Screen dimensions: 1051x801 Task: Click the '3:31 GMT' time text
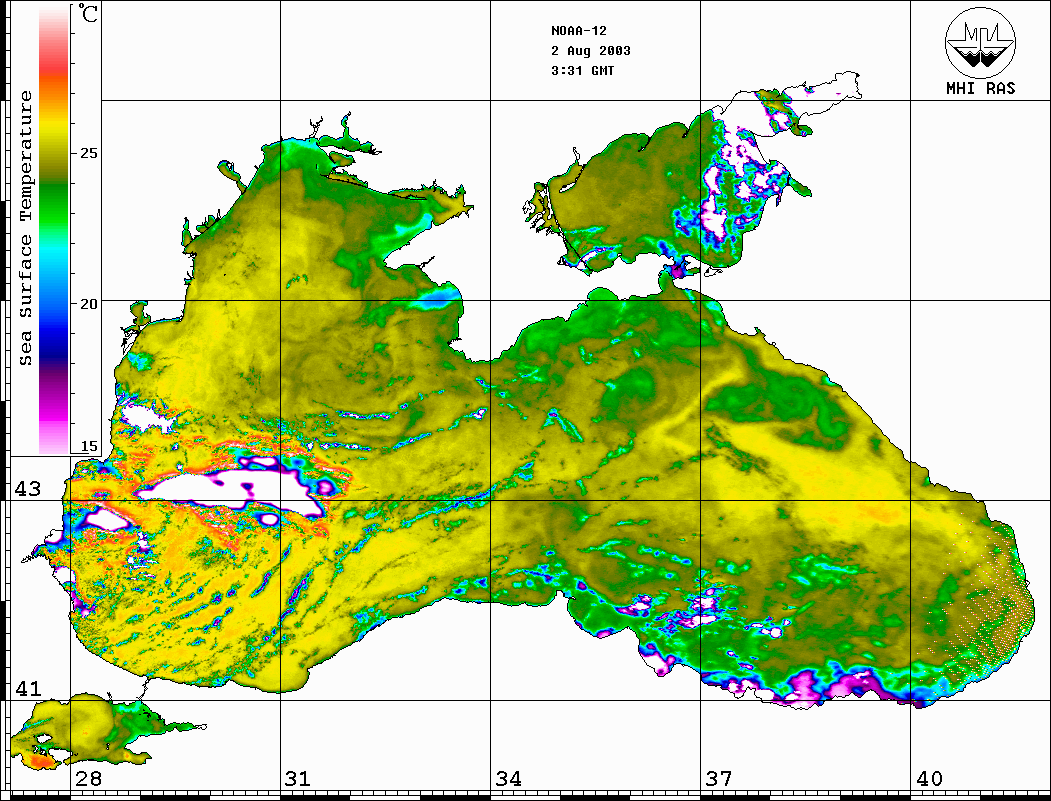click(x=582, y=70)
